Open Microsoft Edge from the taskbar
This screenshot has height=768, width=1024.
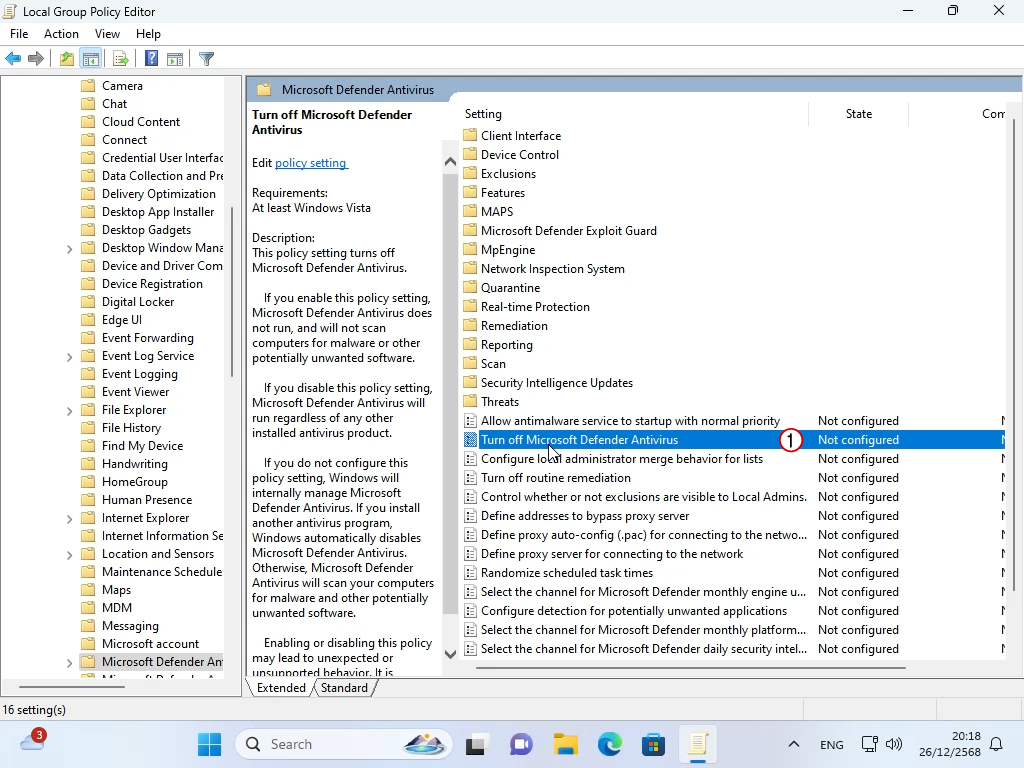tap(609, 745)
